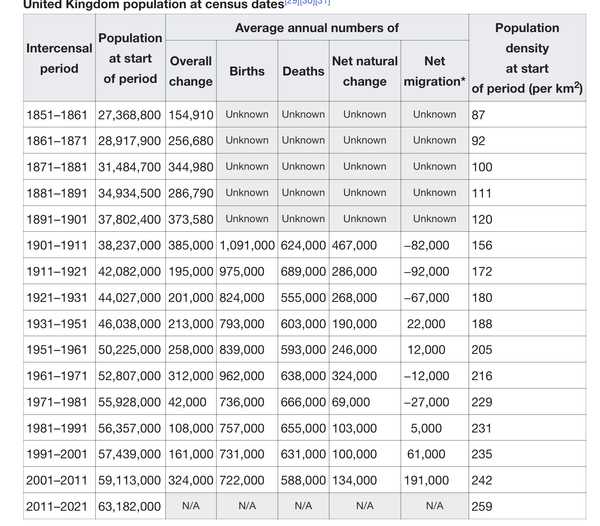600x526 pixels.
Task: Select the 1961–1971 period cell
Action: pos(59,376)
